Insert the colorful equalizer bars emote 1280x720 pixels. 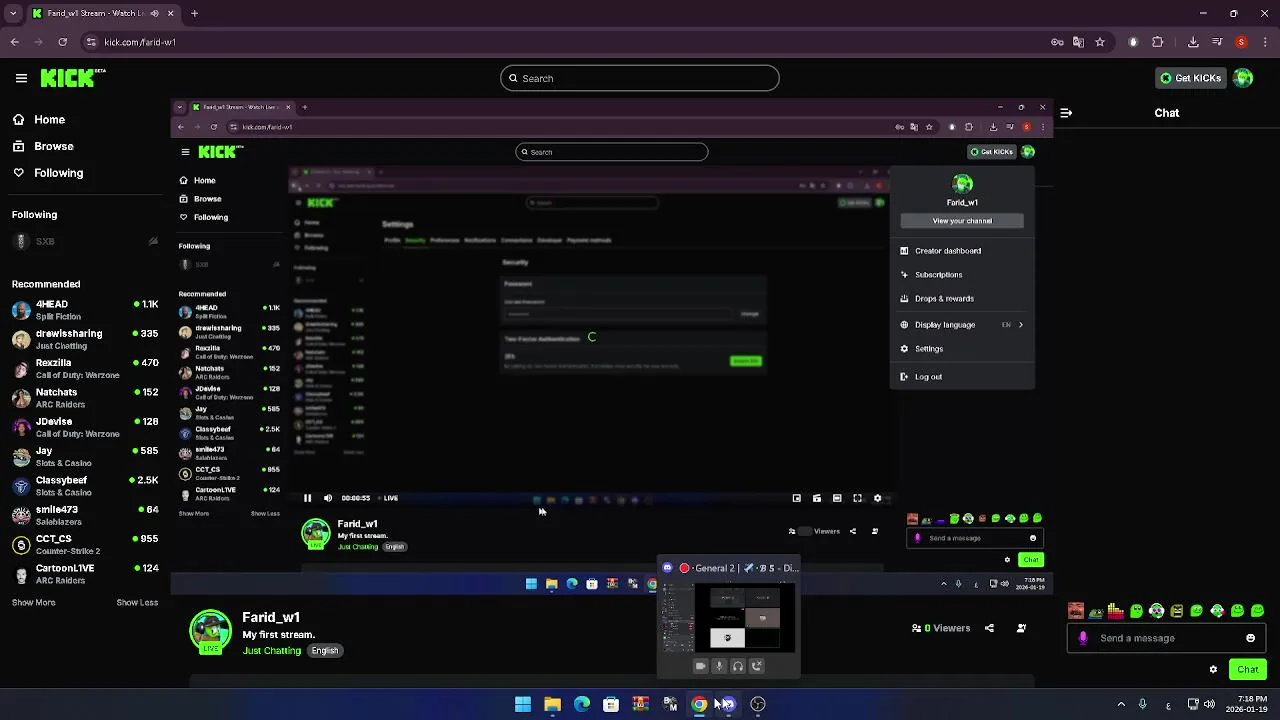click(1116, 611)
